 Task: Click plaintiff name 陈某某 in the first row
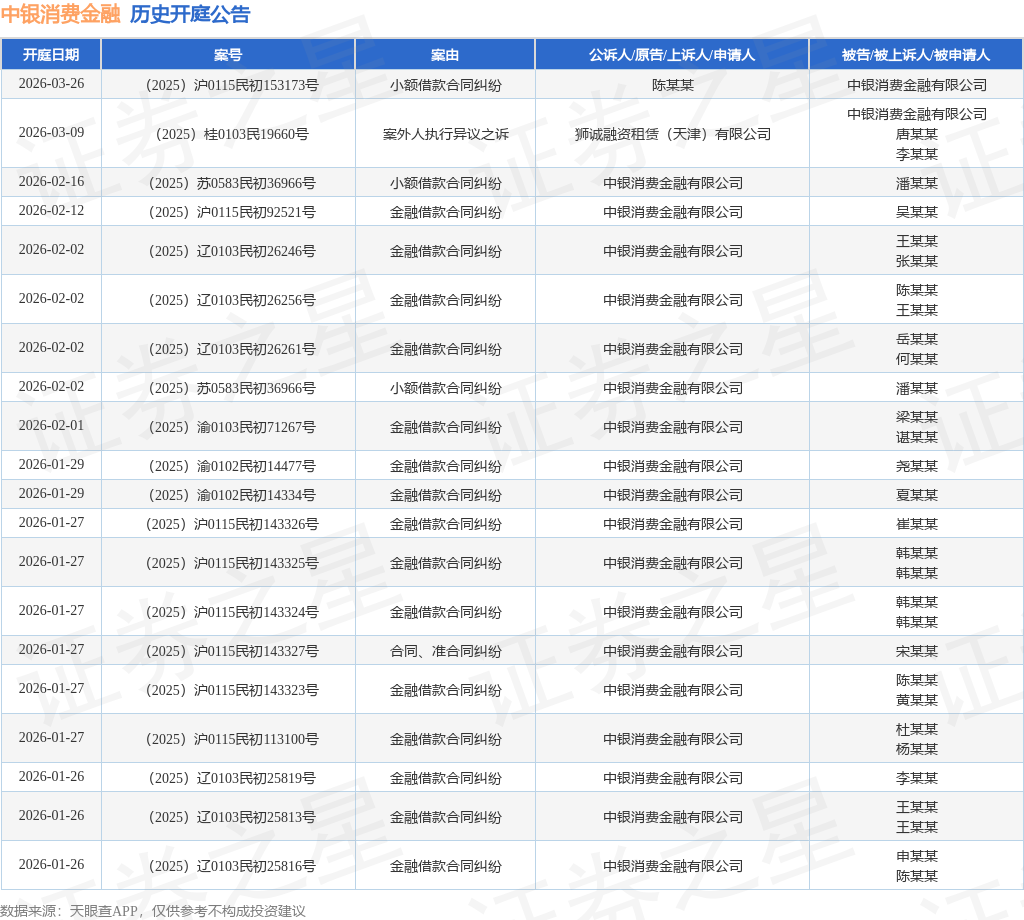click(x=672, y=85)
